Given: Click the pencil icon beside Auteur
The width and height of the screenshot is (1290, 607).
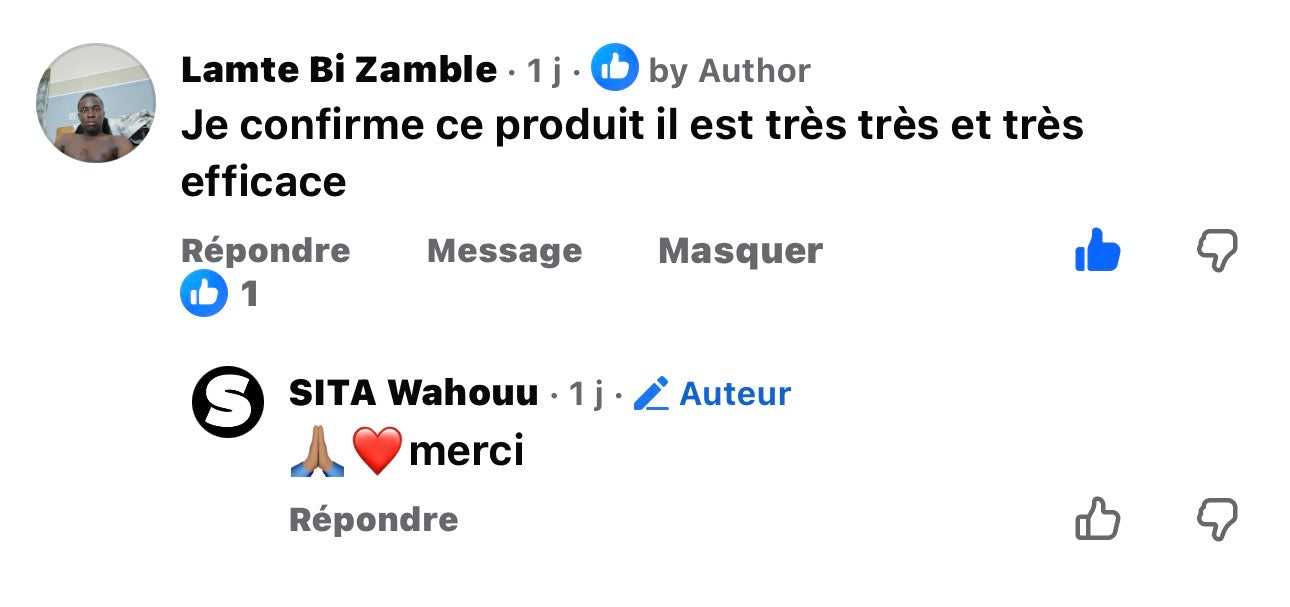Looking at the screenshot, I should point(651,393).
